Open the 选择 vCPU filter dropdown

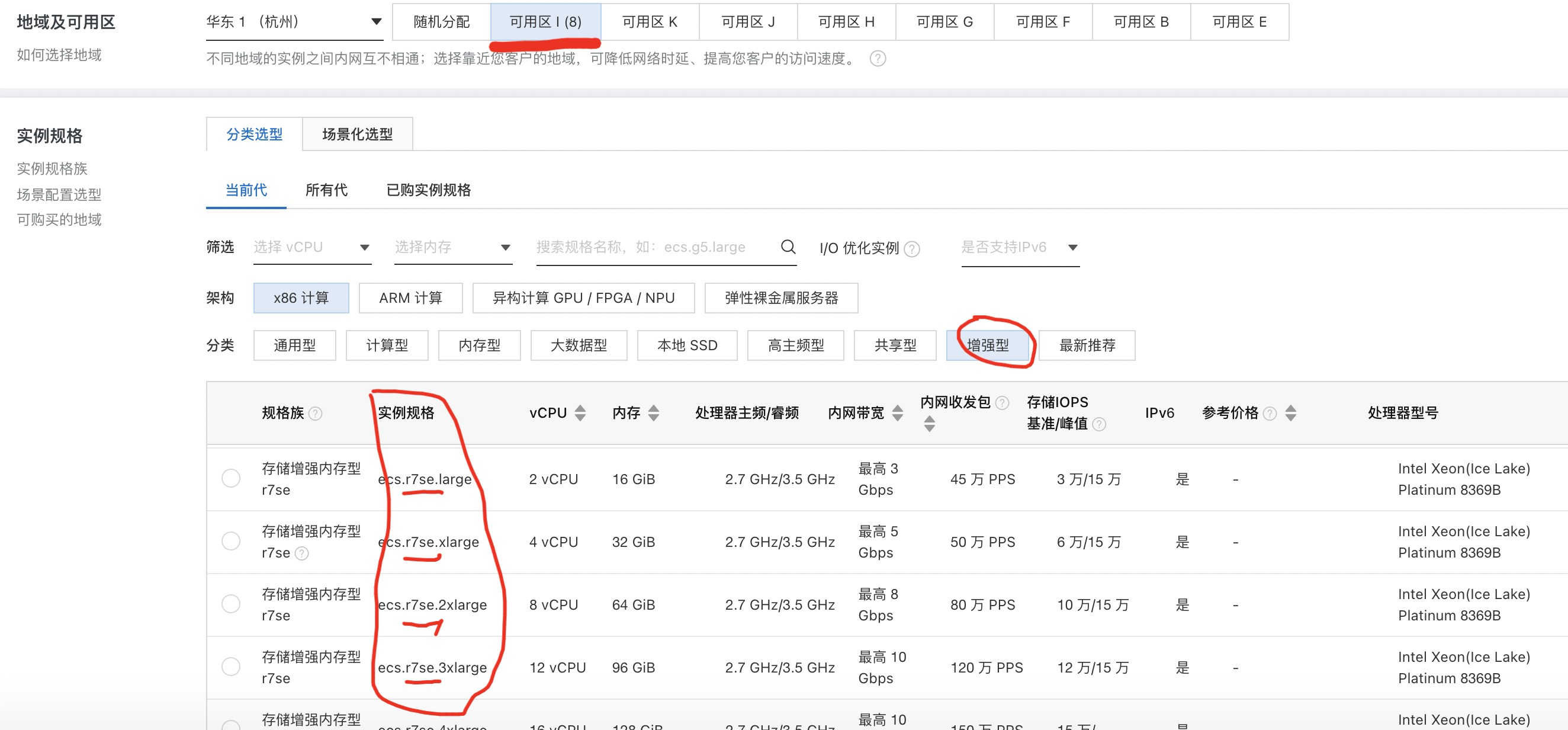(311, 247)
